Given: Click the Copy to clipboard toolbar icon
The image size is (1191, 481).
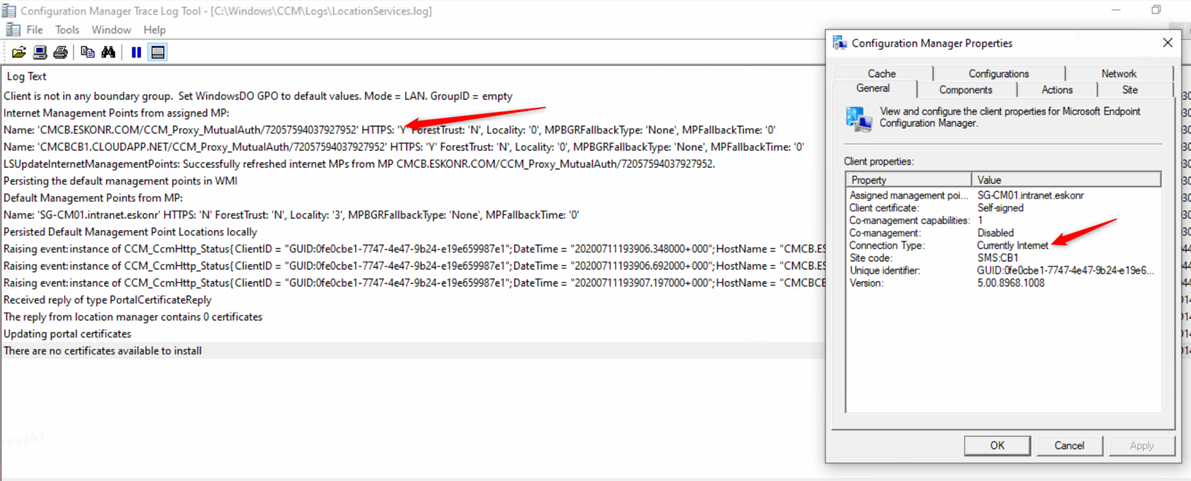Looking at the screenshot, I should 87,52.
